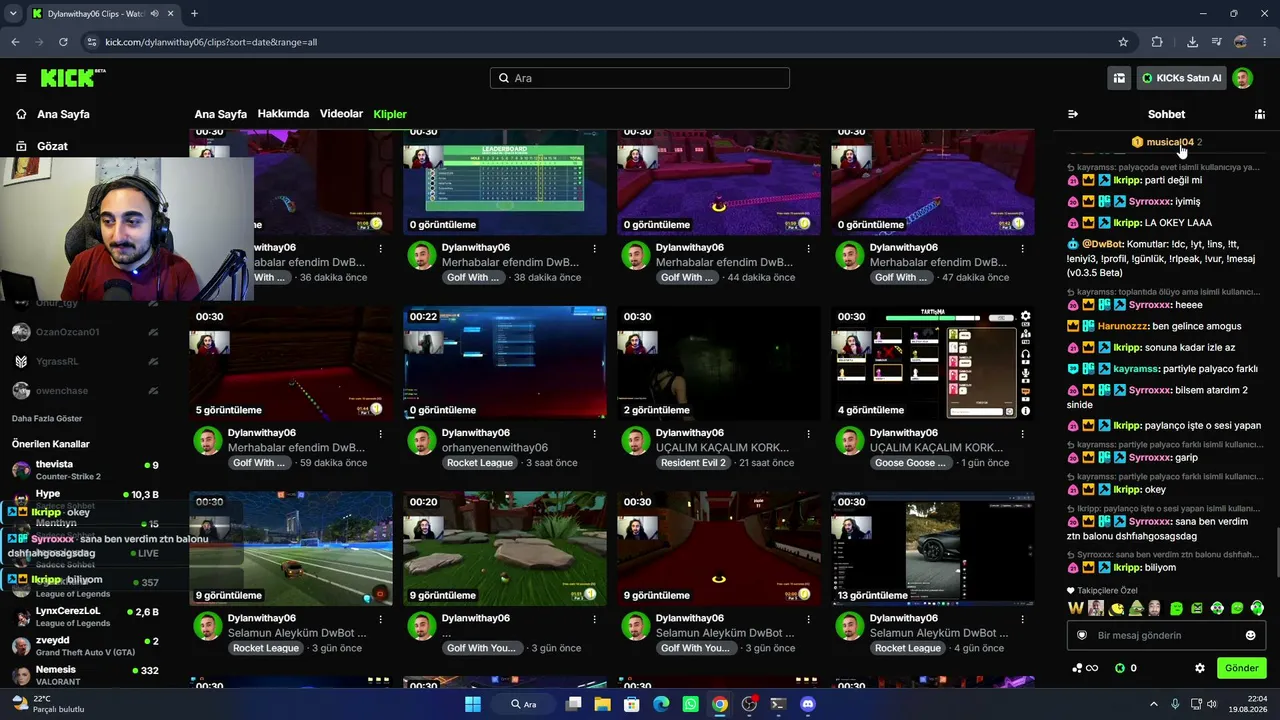1280x720 pixels.
Task: Go to Ana Sayfa in the left sidebar
Action: pyautogui.click(x=63, y=114)
